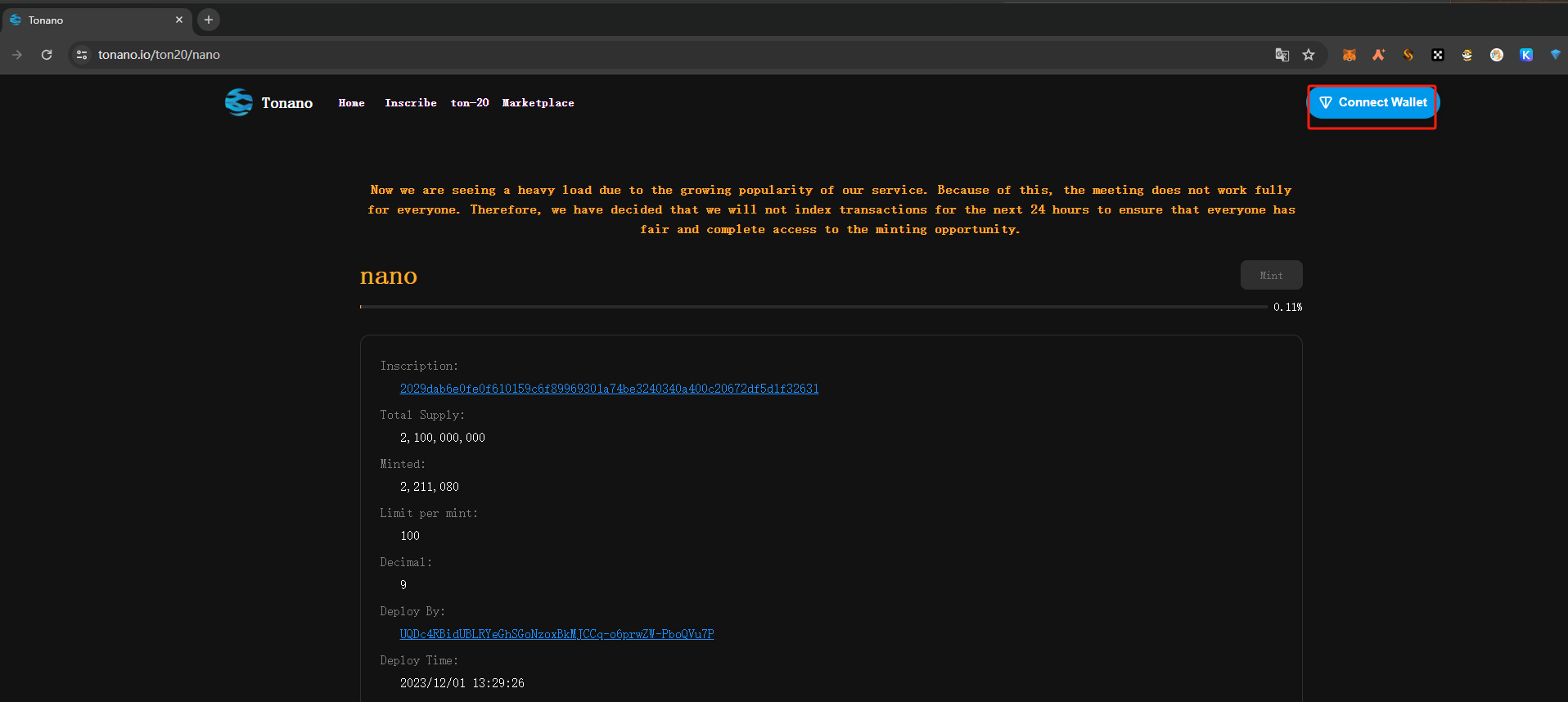
Task: Open the black-and-white checkered OKX extension
Action: click(1438, 55)
